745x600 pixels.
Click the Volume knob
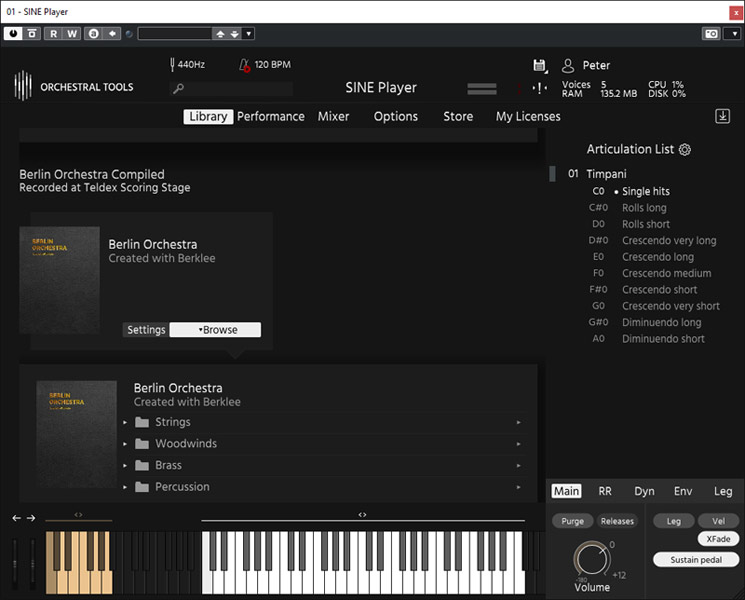(x=591, y=561)
